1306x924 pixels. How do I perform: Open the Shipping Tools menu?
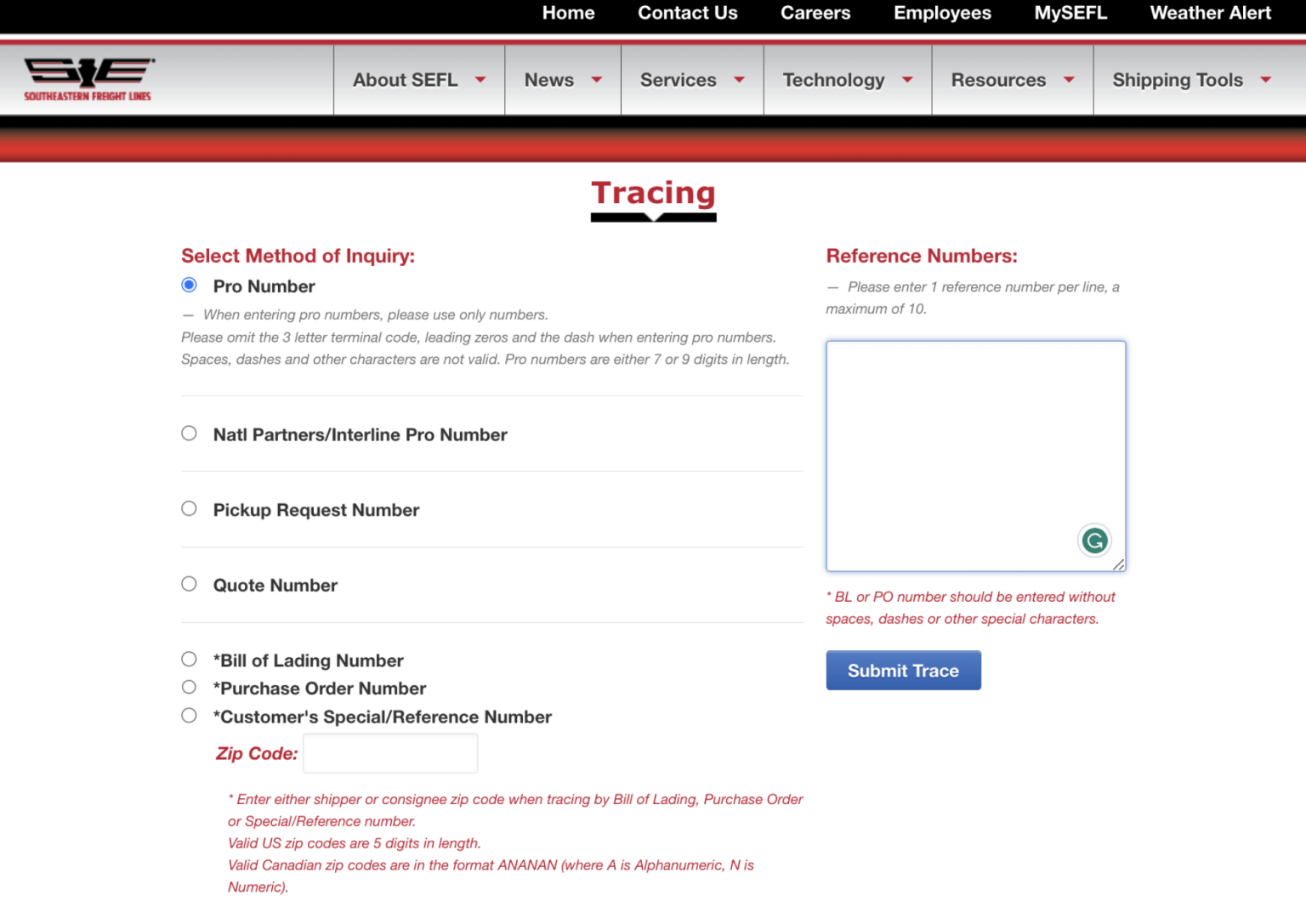tap(1191, 80)
